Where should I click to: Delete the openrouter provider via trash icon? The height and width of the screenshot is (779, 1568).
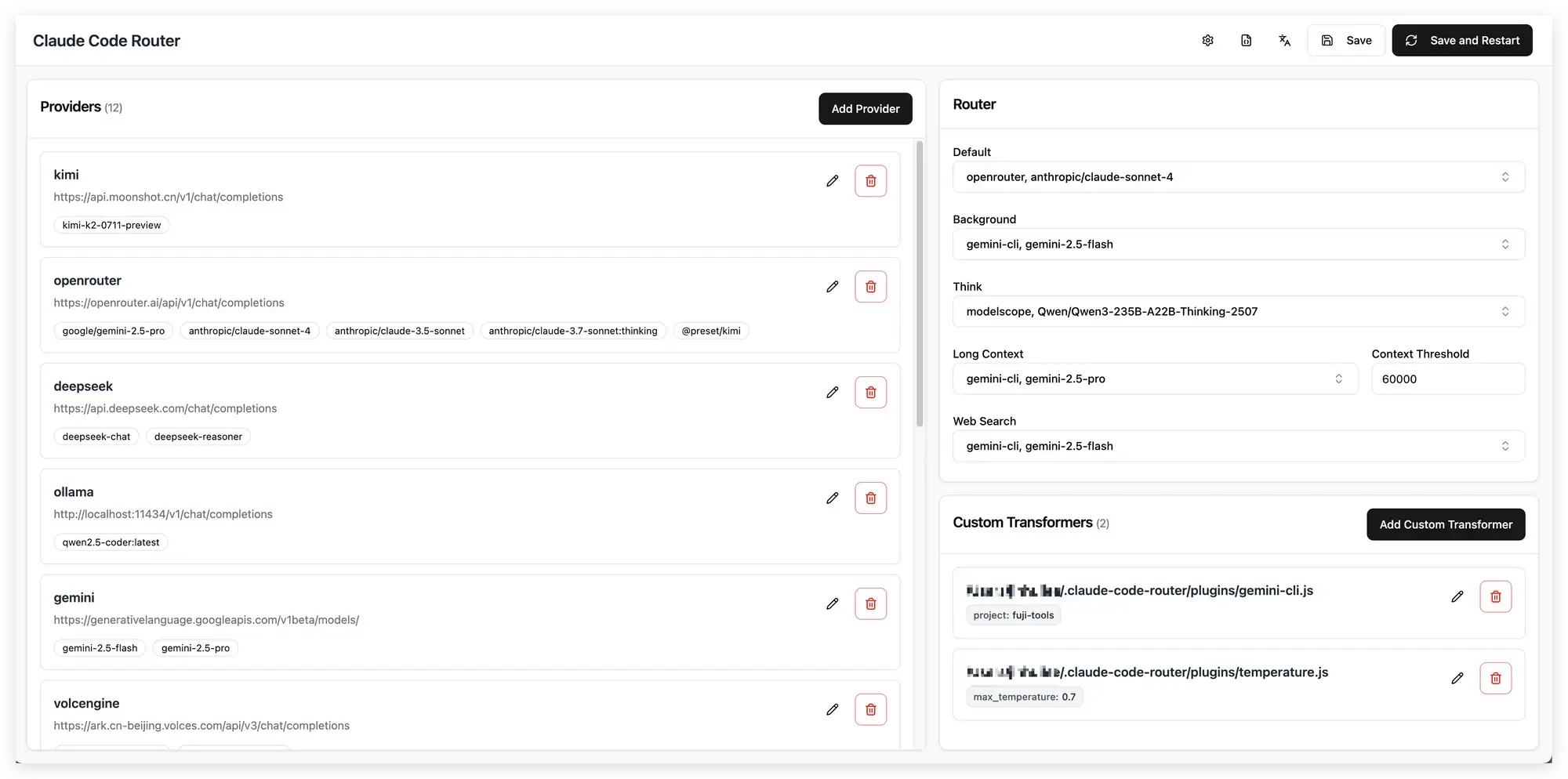click(x=870, y=286)
